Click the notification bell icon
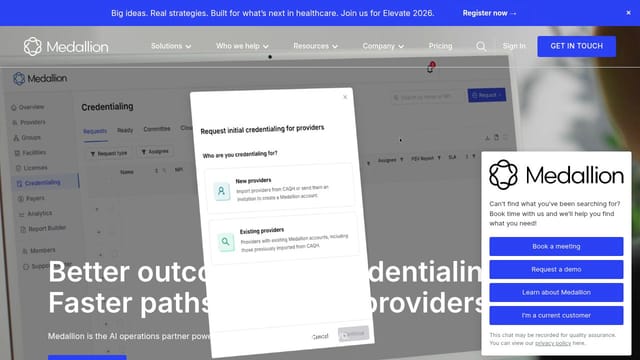Viewport: 640px width, 360px height. (430, 68)
